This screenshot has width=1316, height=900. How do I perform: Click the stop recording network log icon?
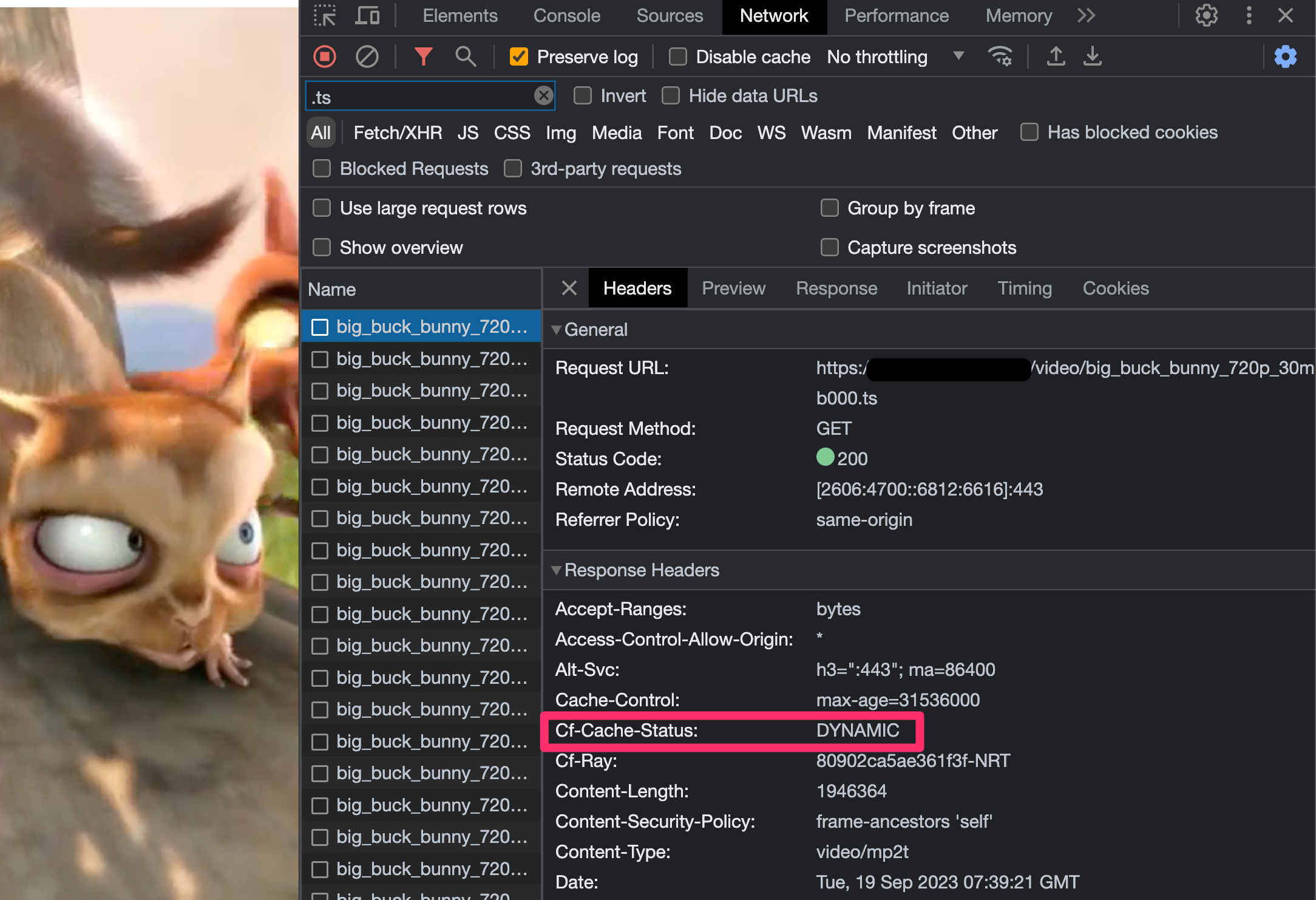(x=325, y=56)
